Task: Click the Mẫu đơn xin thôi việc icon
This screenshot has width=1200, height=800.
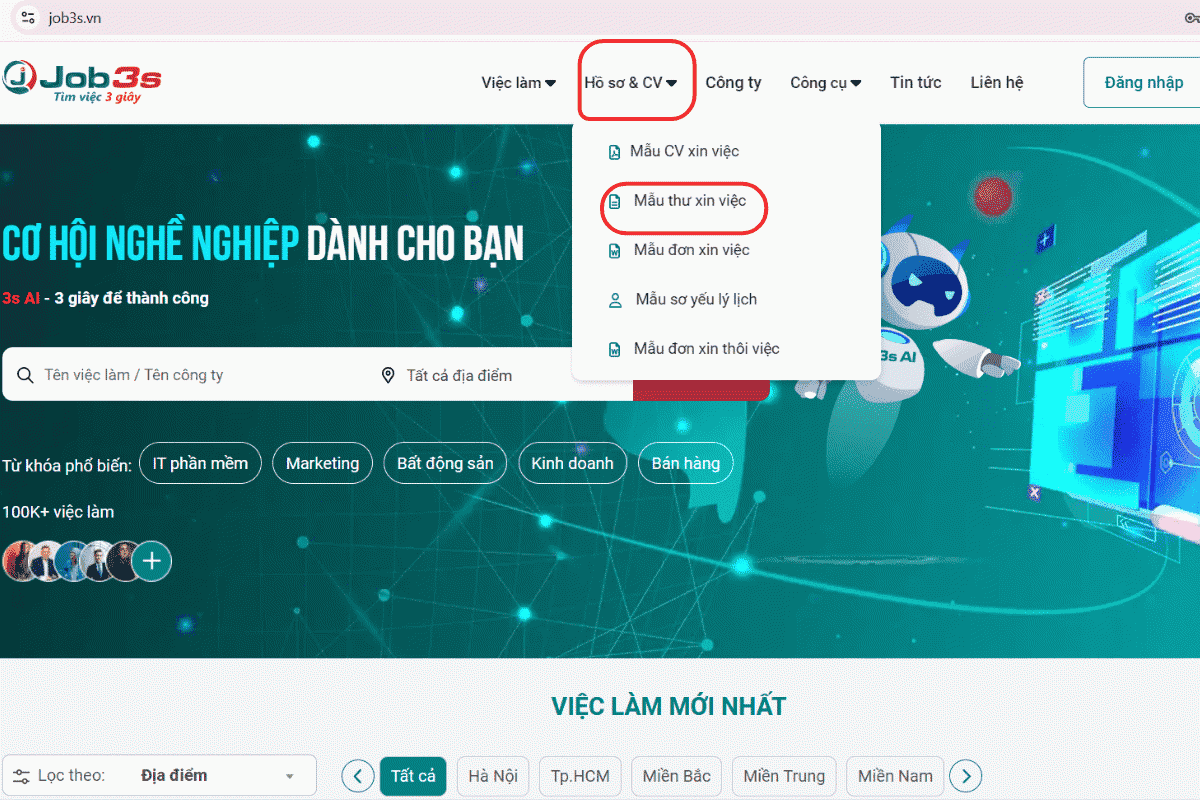Action: 613,348
